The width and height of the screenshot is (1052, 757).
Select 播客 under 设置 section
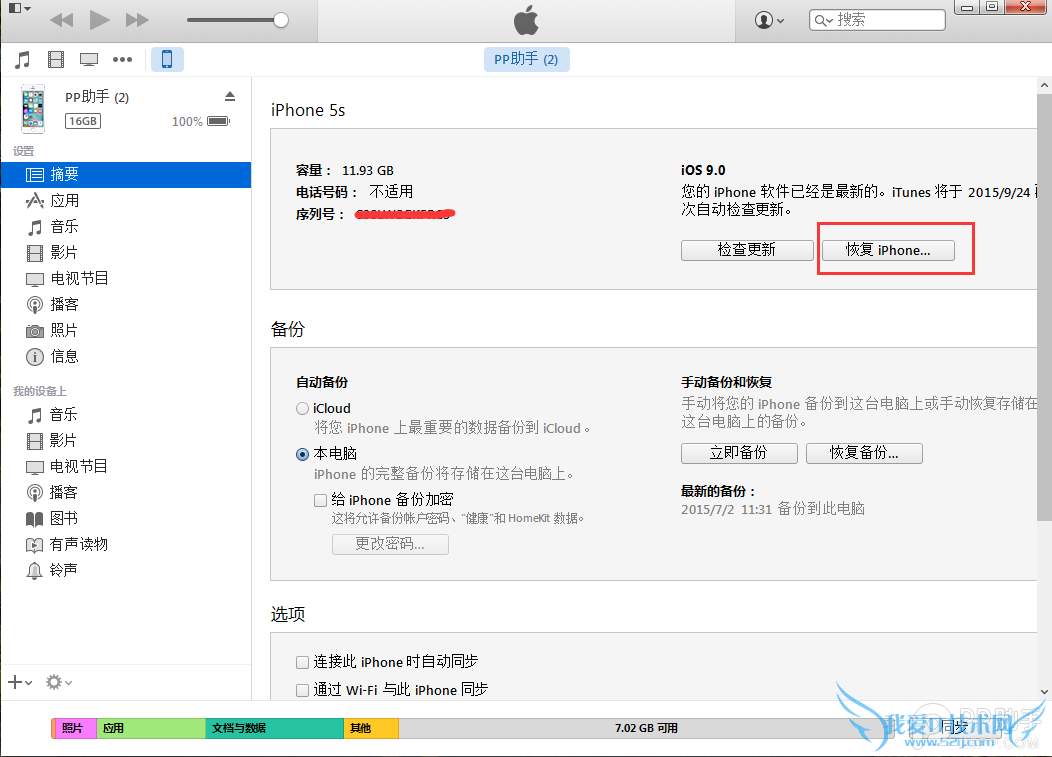126,305
